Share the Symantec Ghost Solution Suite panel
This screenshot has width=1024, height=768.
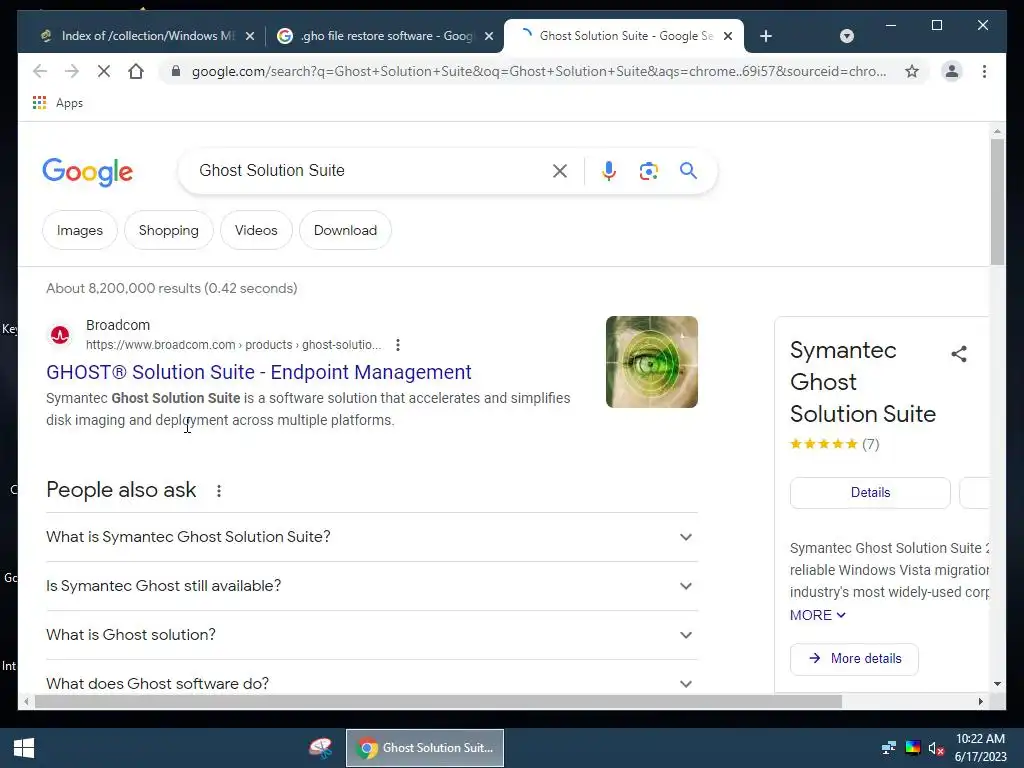pos(959,354)
